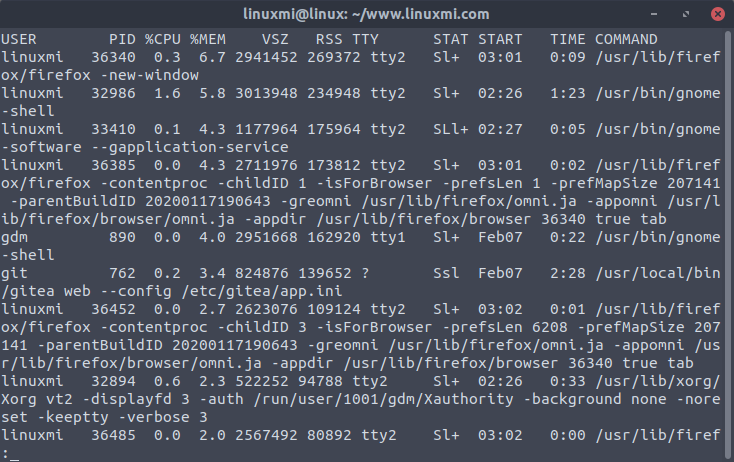
Task: Click the %MEM column header
Action: click(x=208, y=38)
